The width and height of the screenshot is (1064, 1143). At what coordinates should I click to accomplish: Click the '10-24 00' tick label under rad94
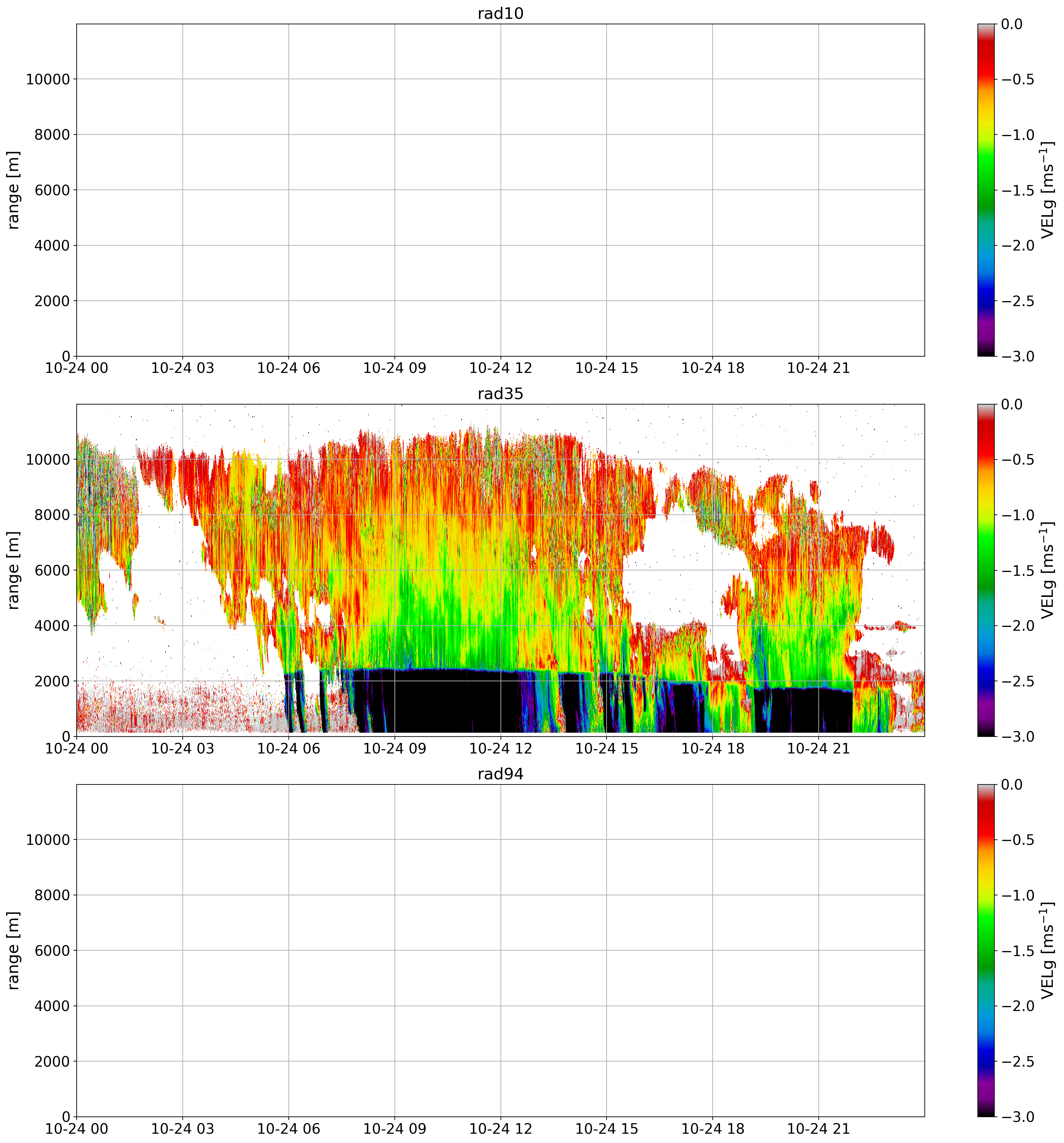(x=76, y=1129)
